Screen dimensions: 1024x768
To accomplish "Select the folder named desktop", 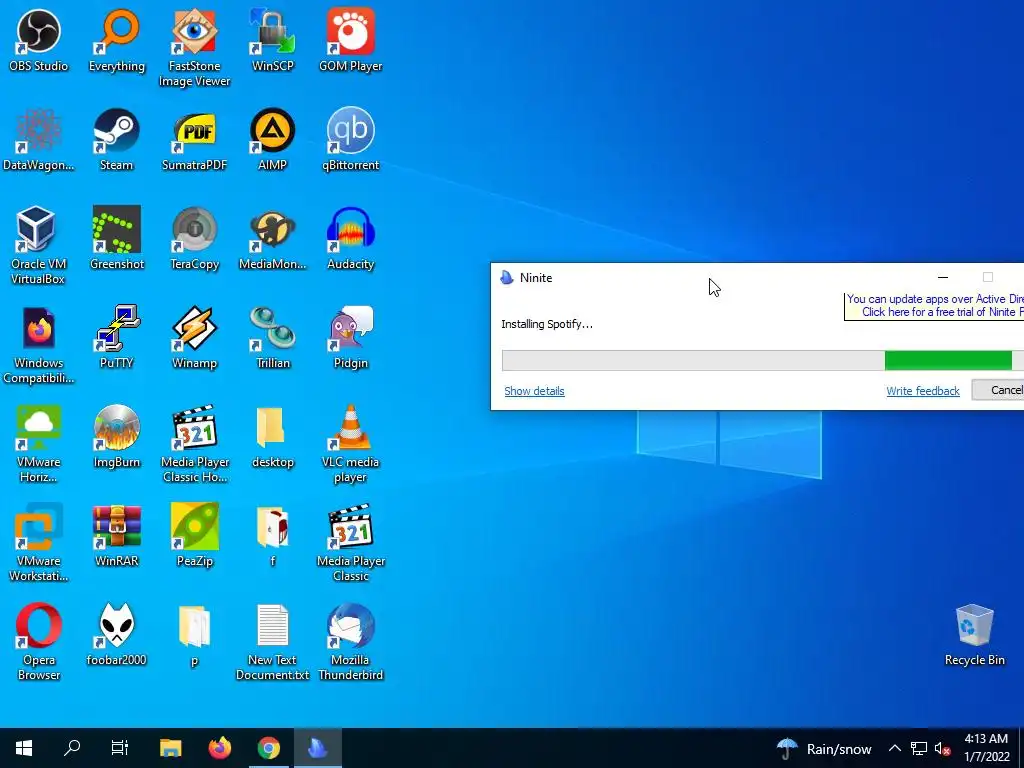I will click(x=273, y=437).
